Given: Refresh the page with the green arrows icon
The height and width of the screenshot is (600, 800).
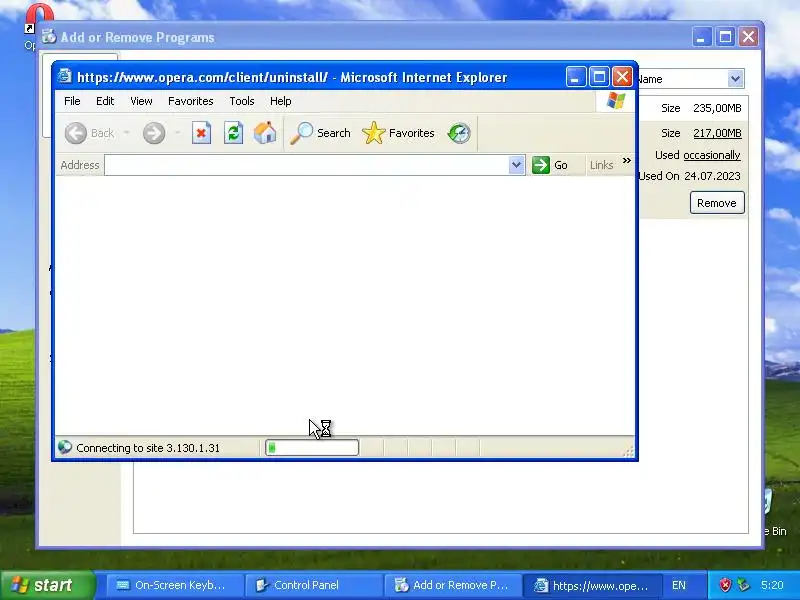Looking at the screenshot, I should [233, 133].
